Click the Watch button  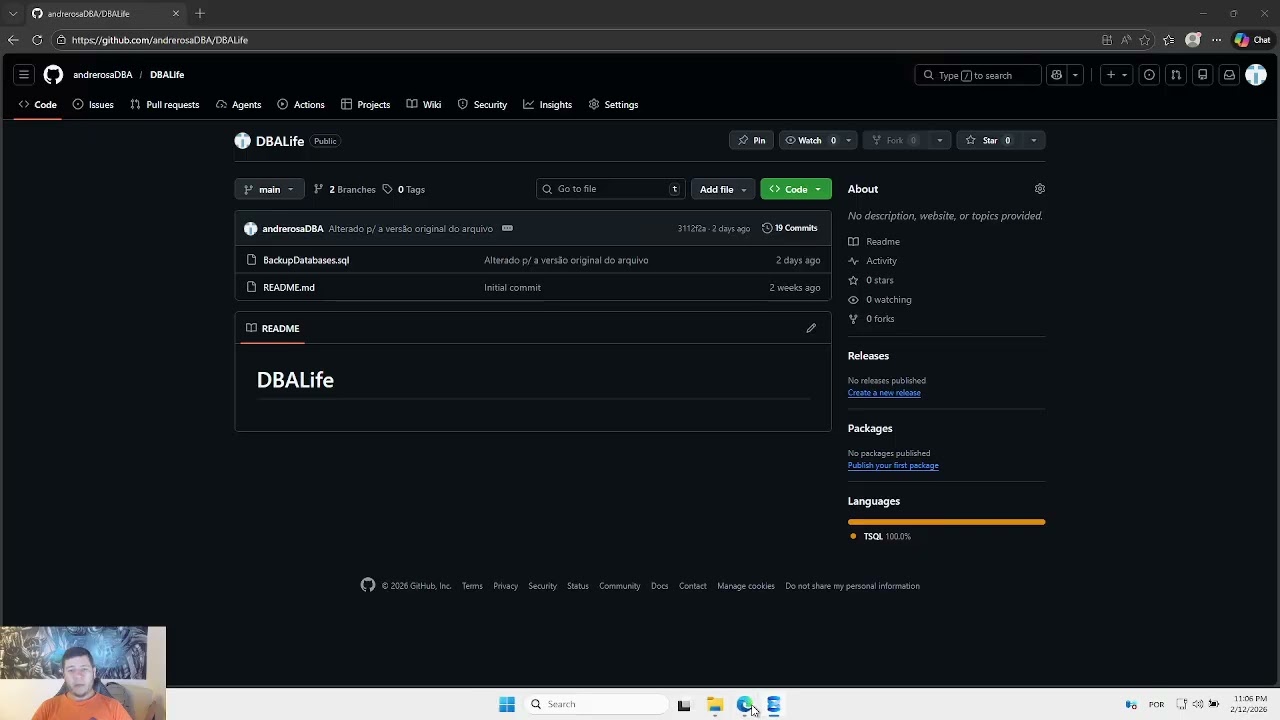click(x=810, y=141)
